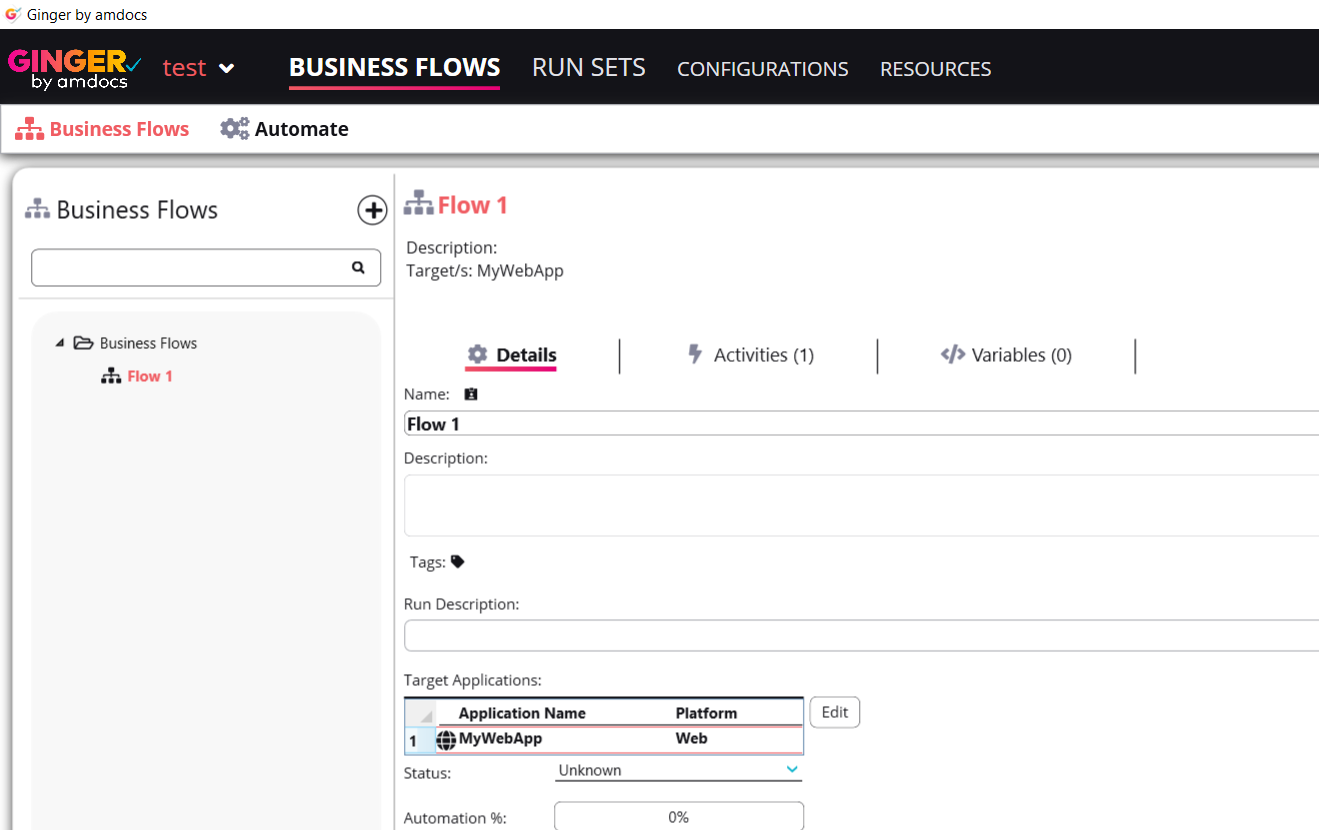Click the Run Description text field
This screenshot has width=1319, height=830.
click(x=860, y=635)
